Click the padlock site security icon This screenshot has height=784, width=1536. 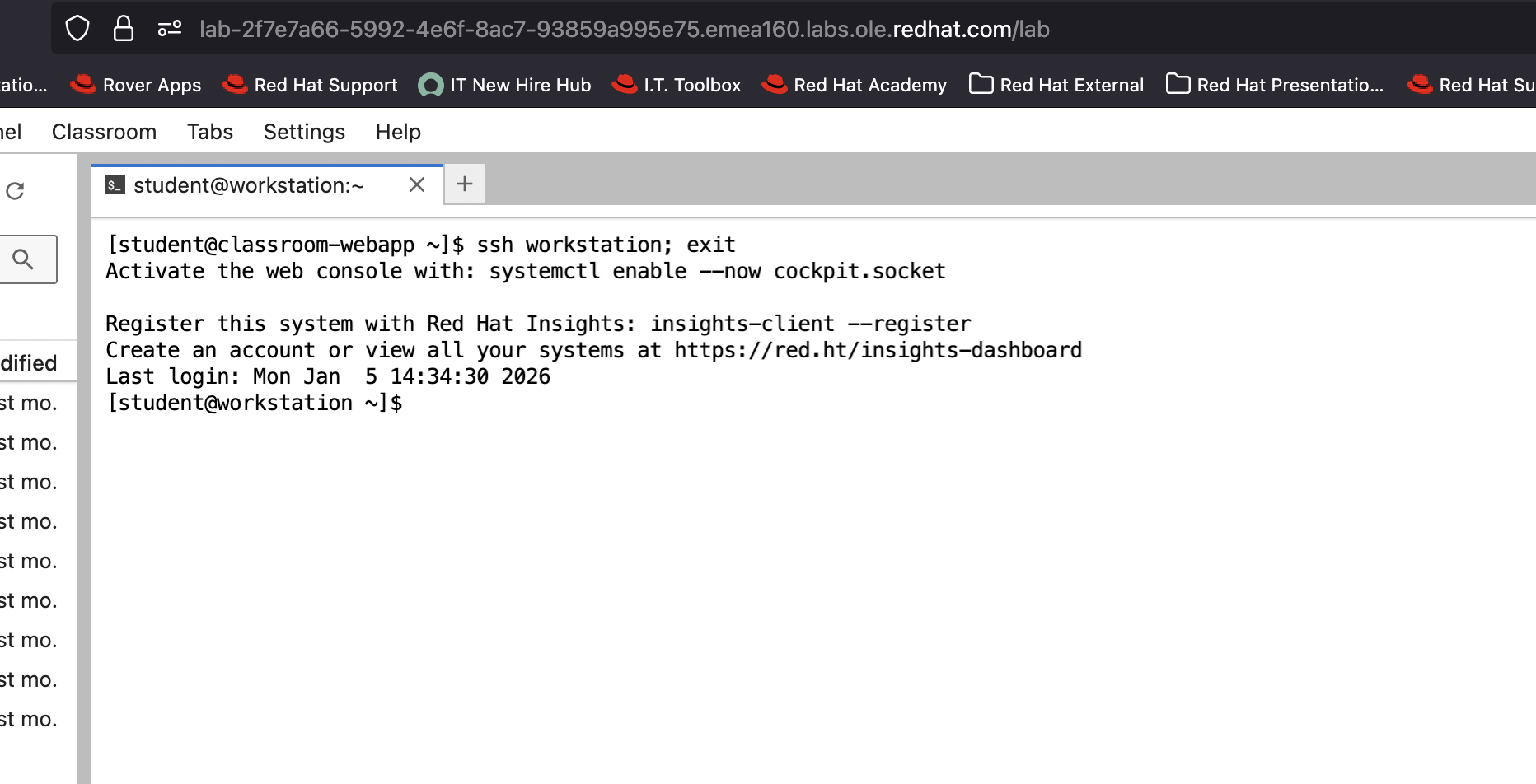tap(124, 29)
